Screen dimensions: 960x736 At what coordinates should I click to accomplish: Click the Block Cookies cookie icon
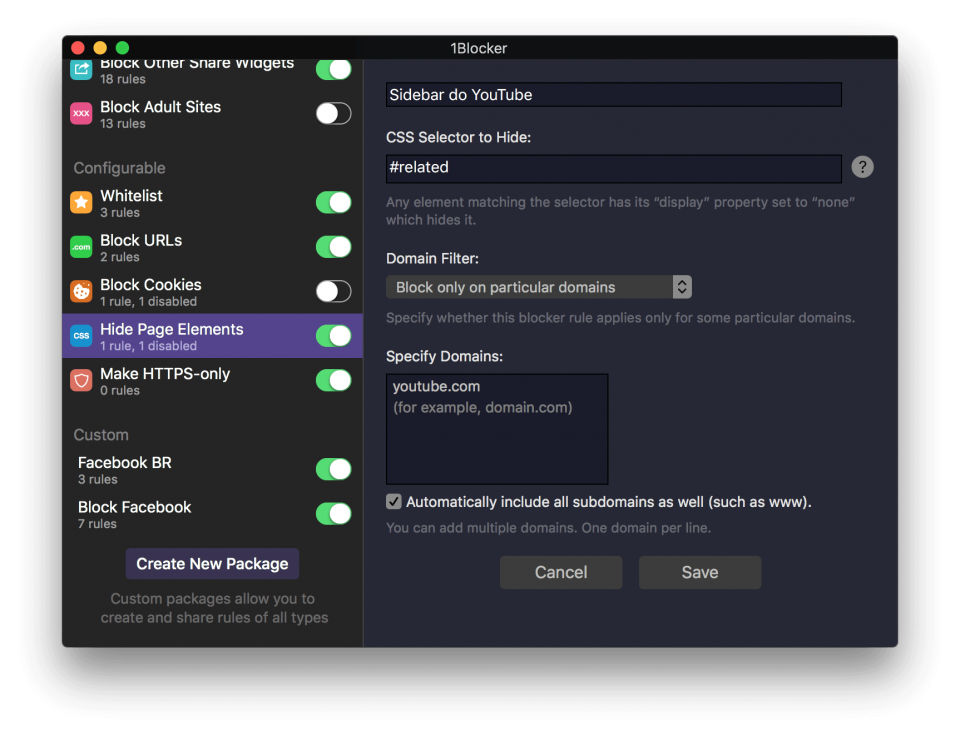click(x=81, y=292)
